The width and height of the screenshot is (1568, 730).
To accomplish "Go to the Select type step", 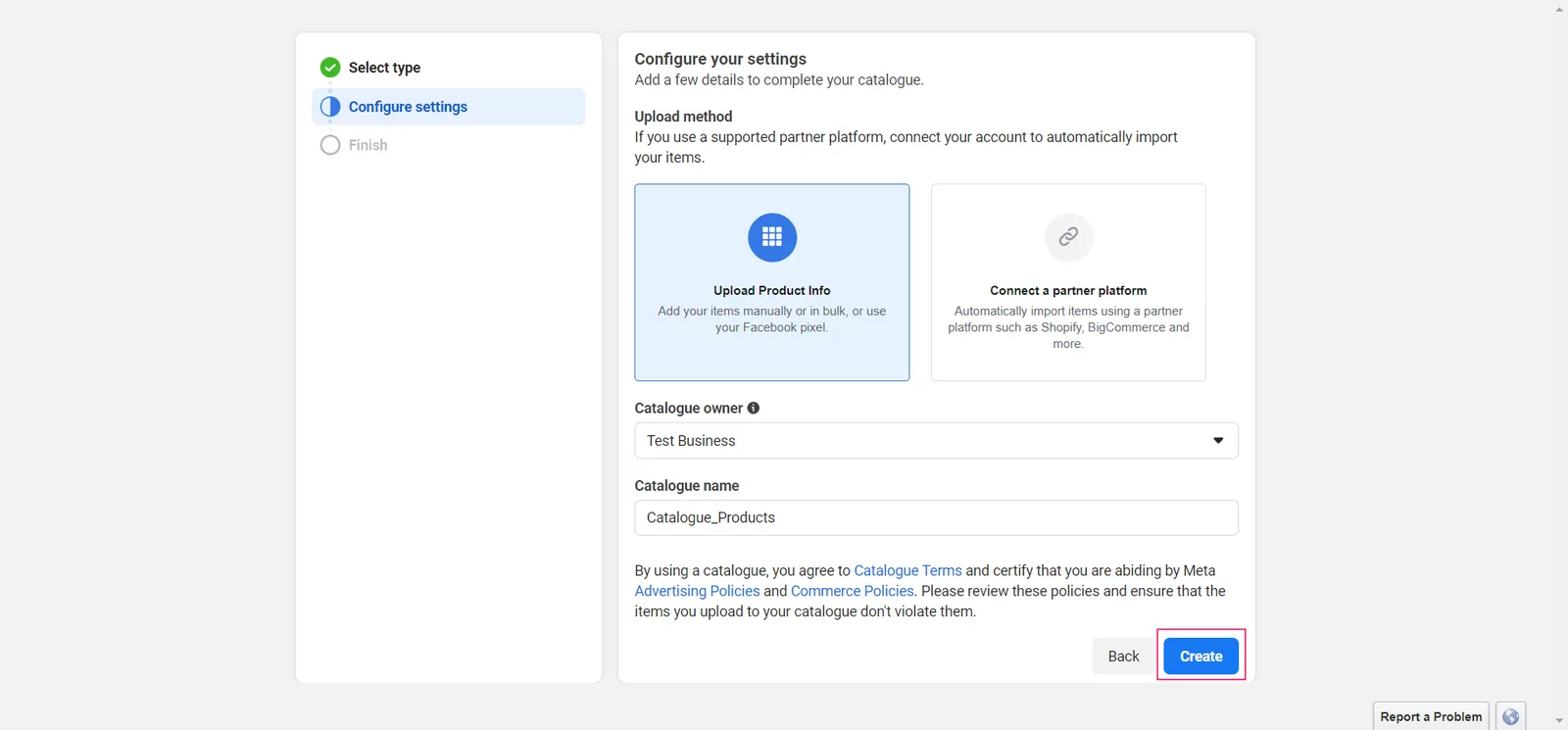I will point(384,68).
